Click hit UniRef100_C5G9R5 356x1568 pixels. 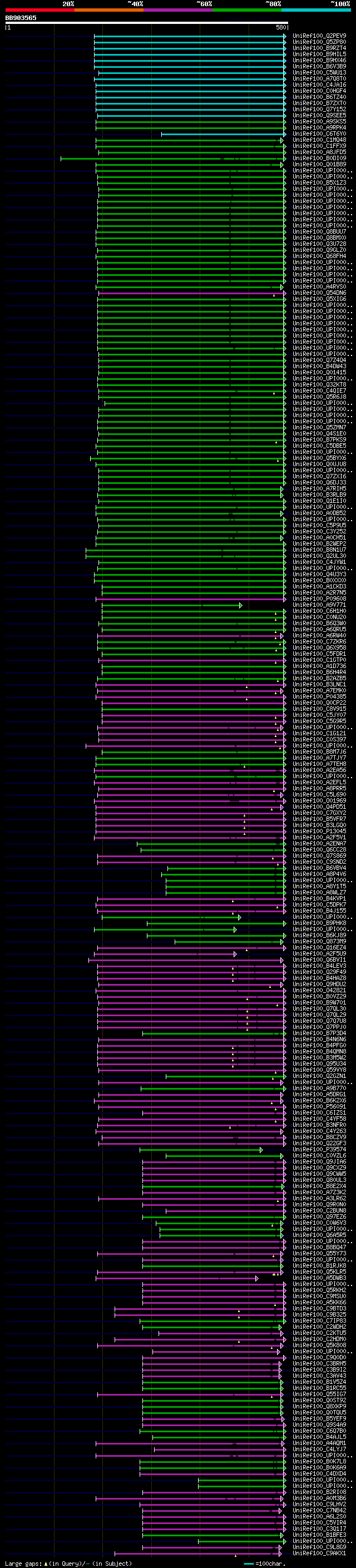(319, 721)
